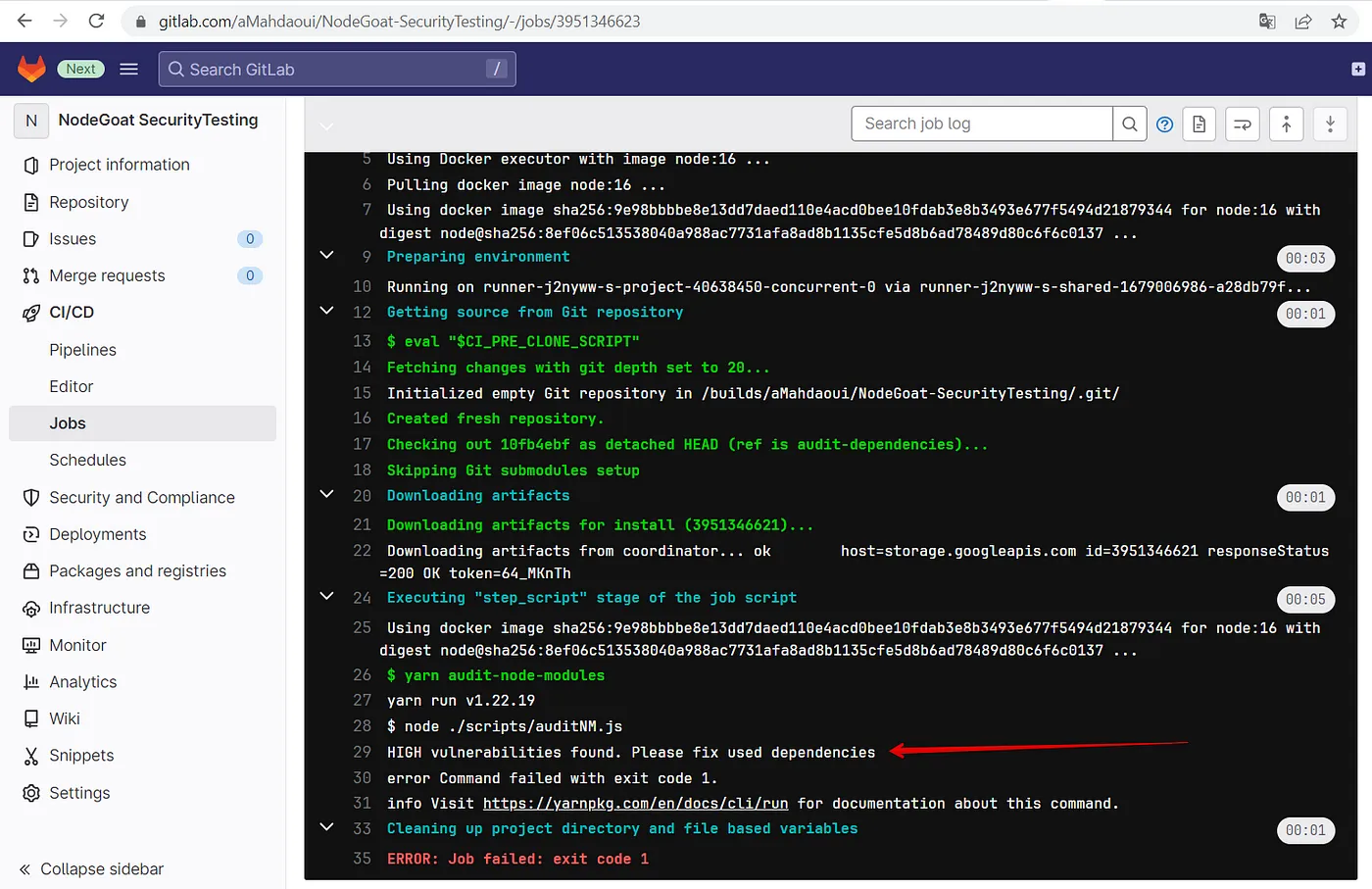Collapse Preparing environment log section
This screenshot has height=889, width=1372.
pyautogui.click(x=327, y=255)
